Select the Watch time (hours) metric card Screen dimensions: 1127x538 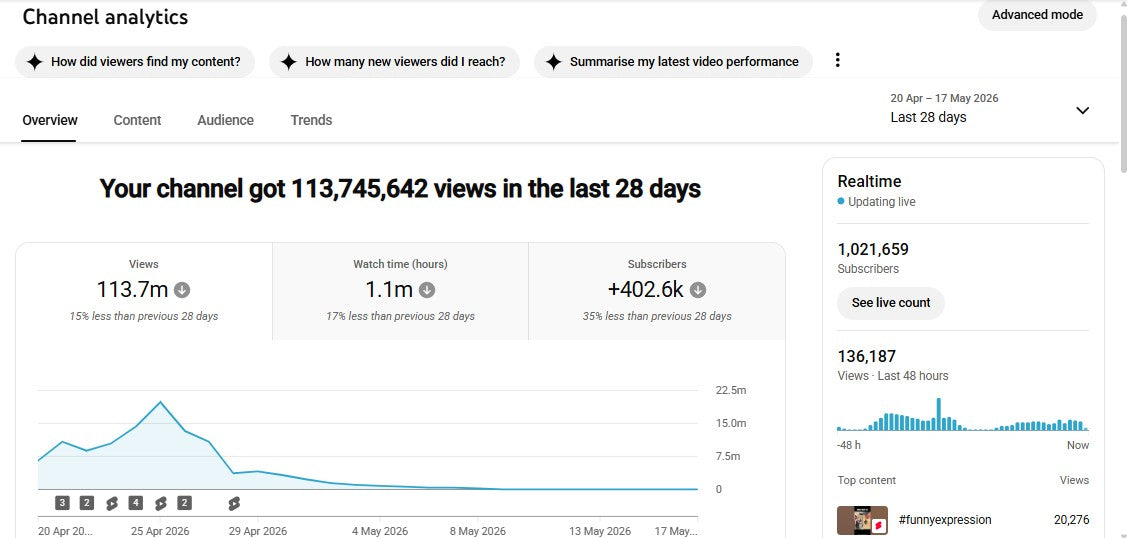coord(400,291)
